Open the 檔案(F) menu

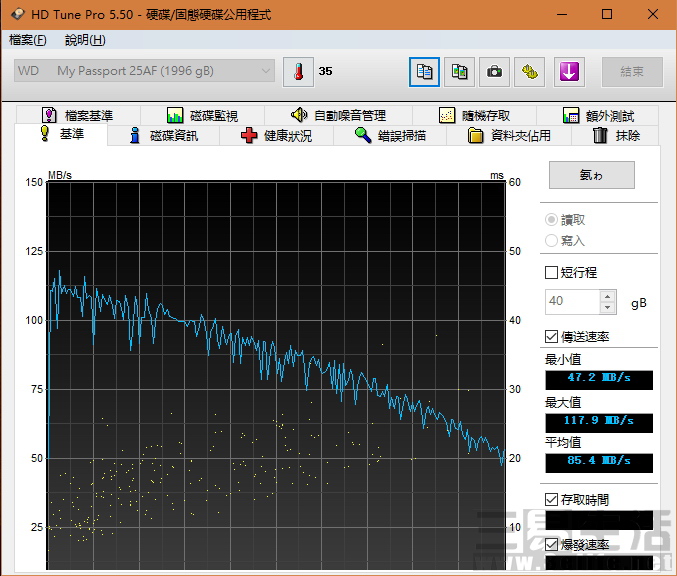[x=28, y=40]
